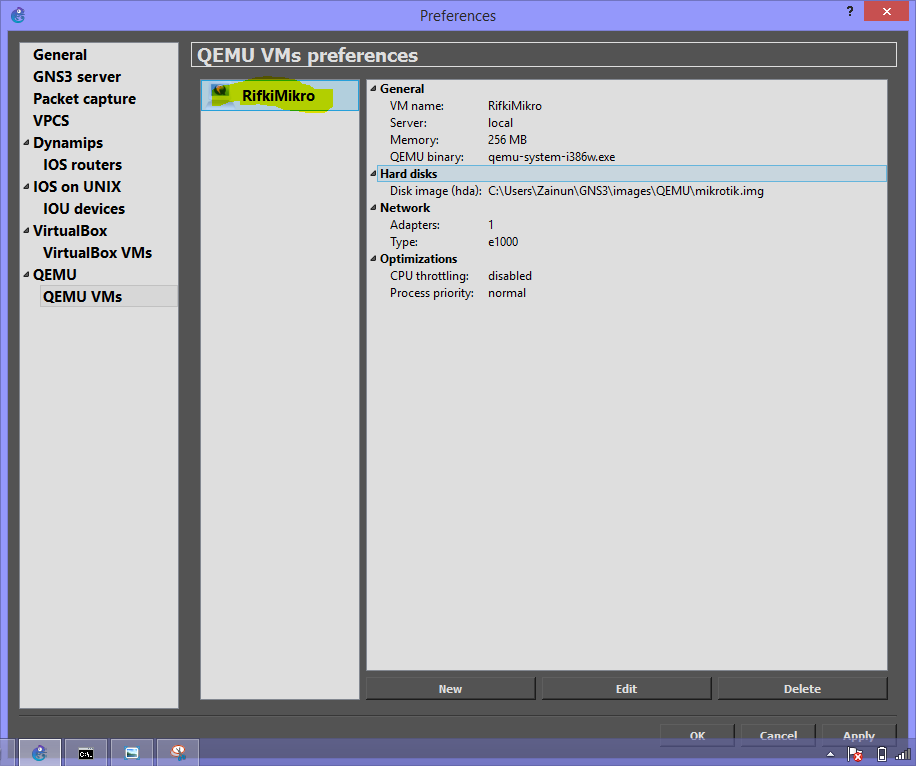Select VirtualBox in sidebar
Screen dimensions: 916x766
tap(70, 231)
